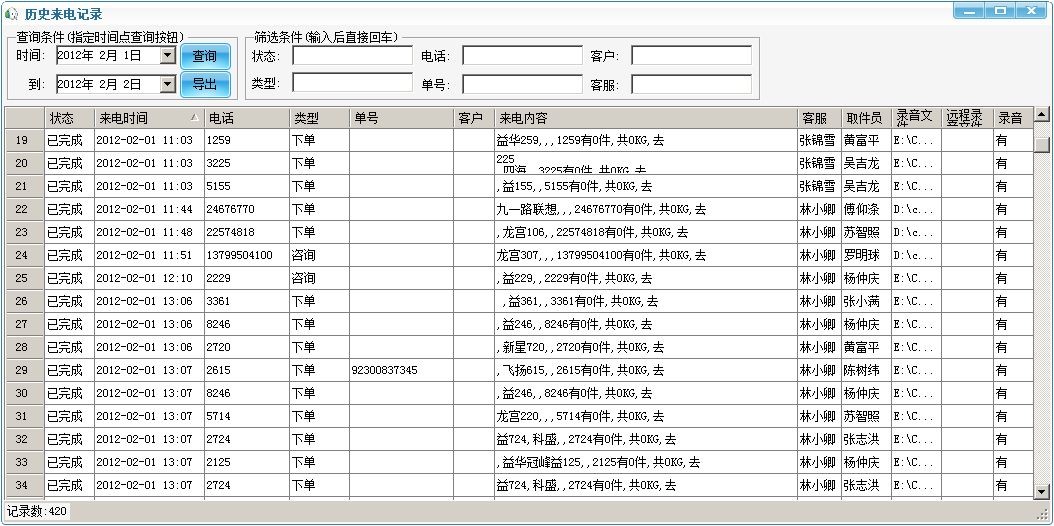Click content cell ,飞扬615,,2615有0件
The width and height of the screenshot is (1054, 526).
646,370
